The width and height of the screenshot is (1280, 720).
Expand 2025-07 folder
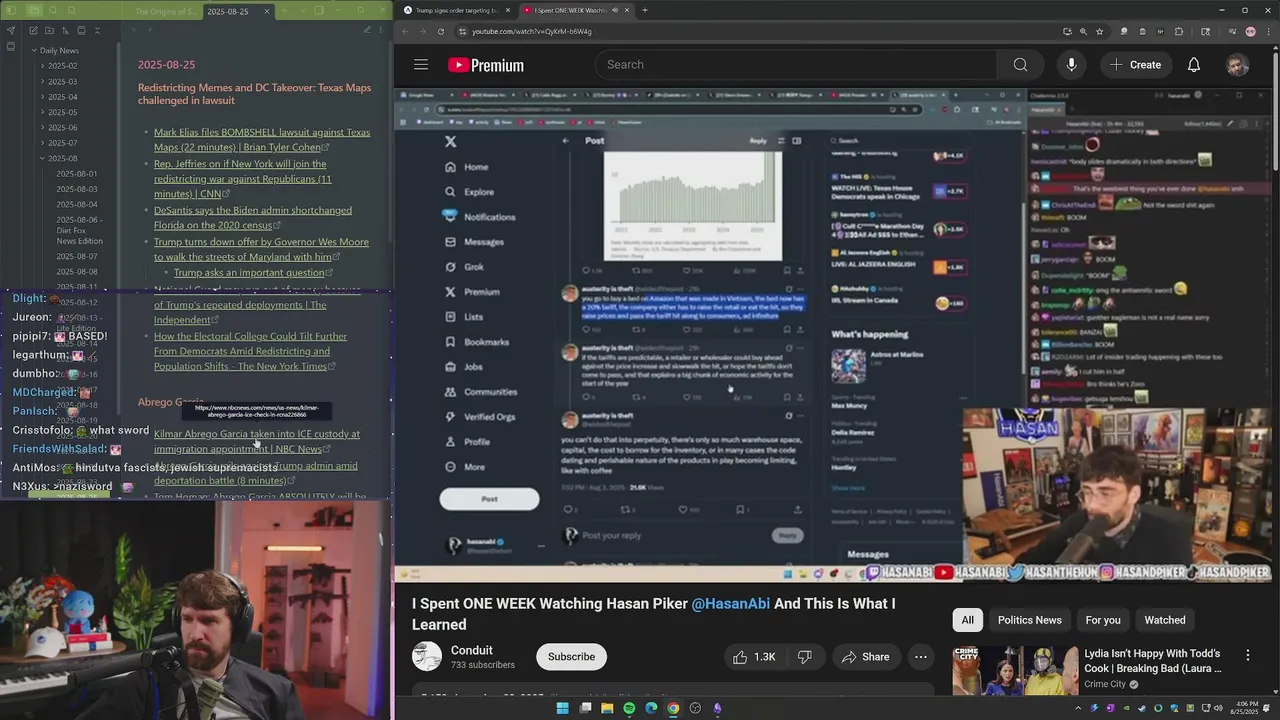point(43,143)
